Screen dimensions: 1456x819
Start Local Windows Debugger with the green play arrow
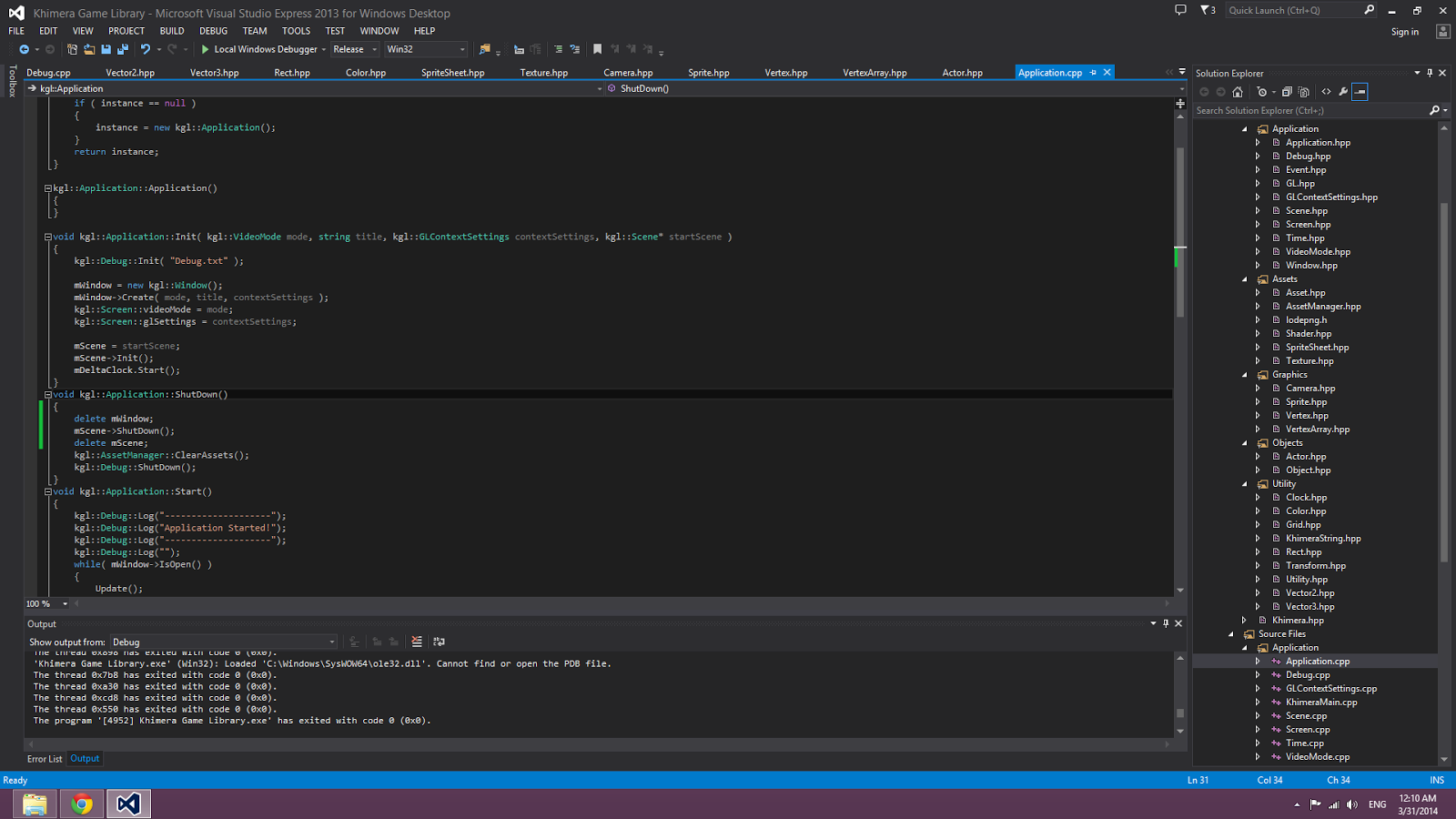coord(205,49)
